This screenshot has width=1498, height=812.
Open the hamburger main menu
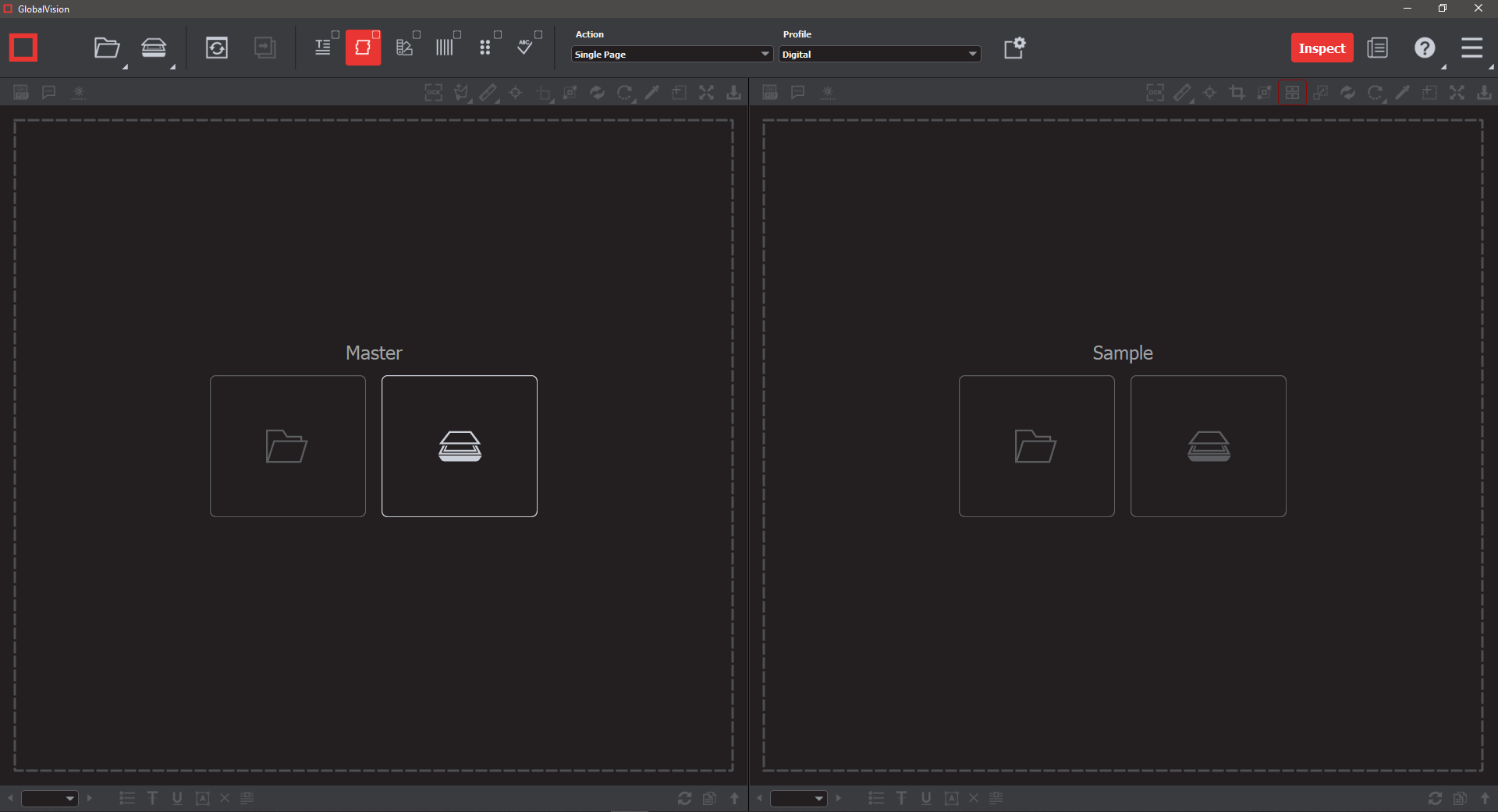click(1471, 48)
